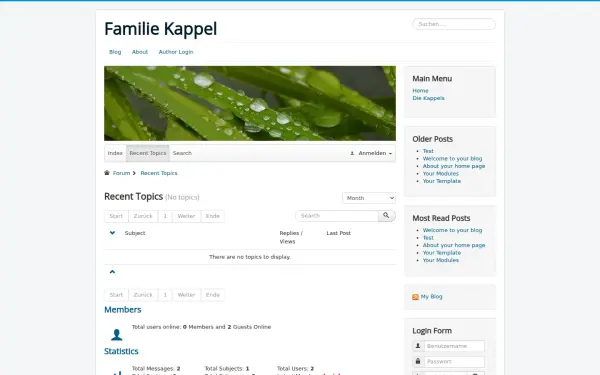Click the bottom pagination Weiter button
600x375 pixels.
click(x=186, y=295)
